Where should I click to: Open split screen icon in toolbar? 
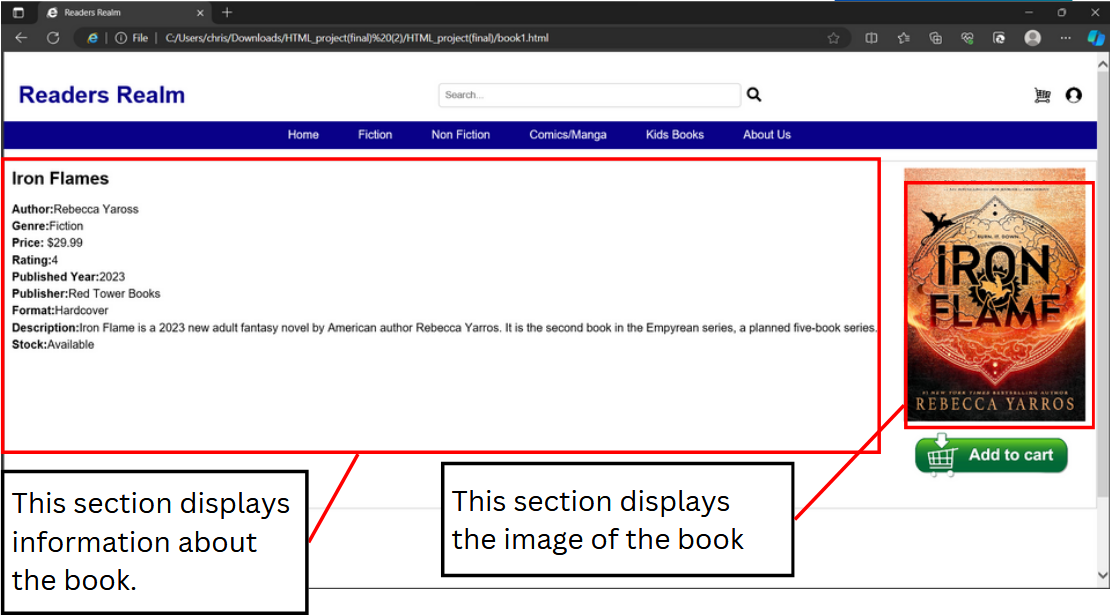[871, 38]
